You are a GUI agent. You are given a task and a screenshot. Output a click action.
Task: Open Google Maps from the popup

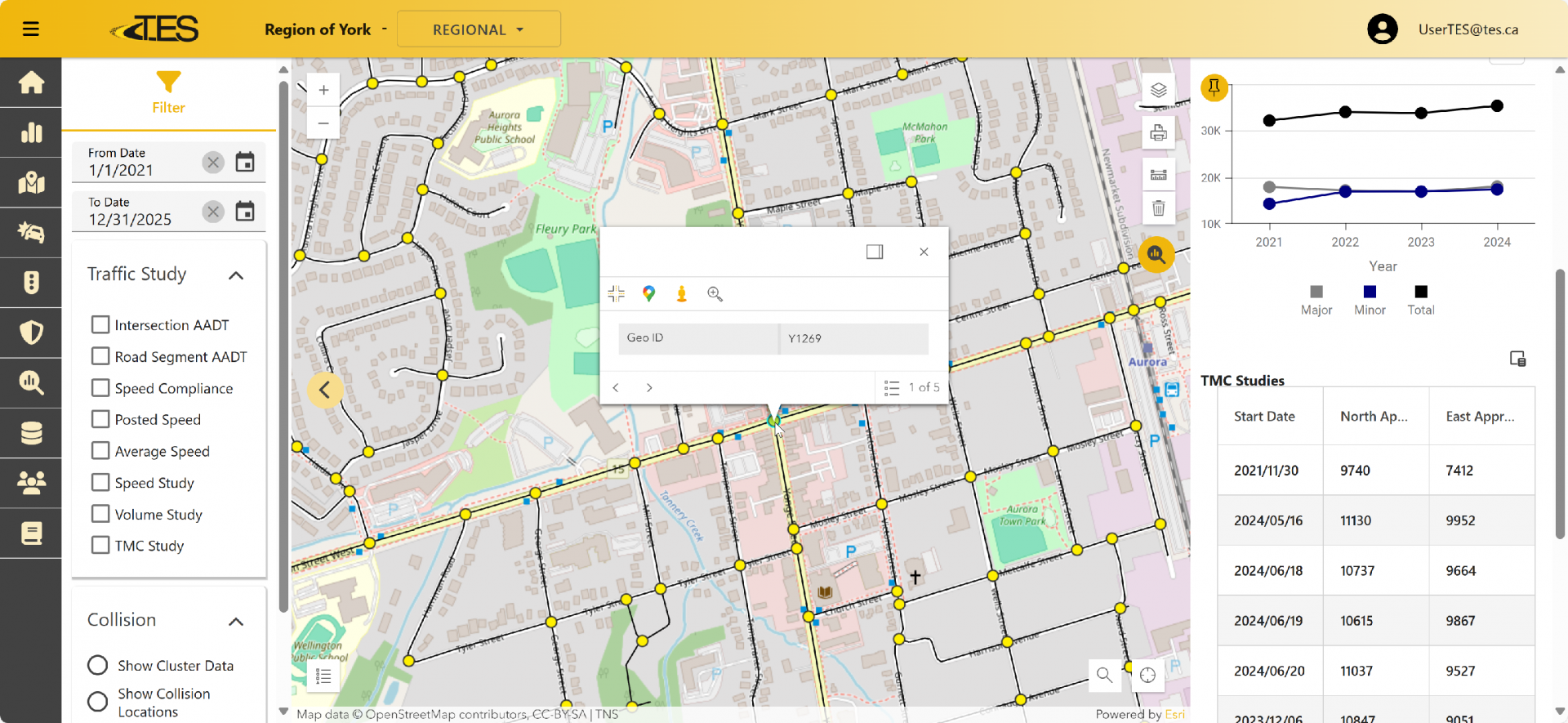point(648,294)
